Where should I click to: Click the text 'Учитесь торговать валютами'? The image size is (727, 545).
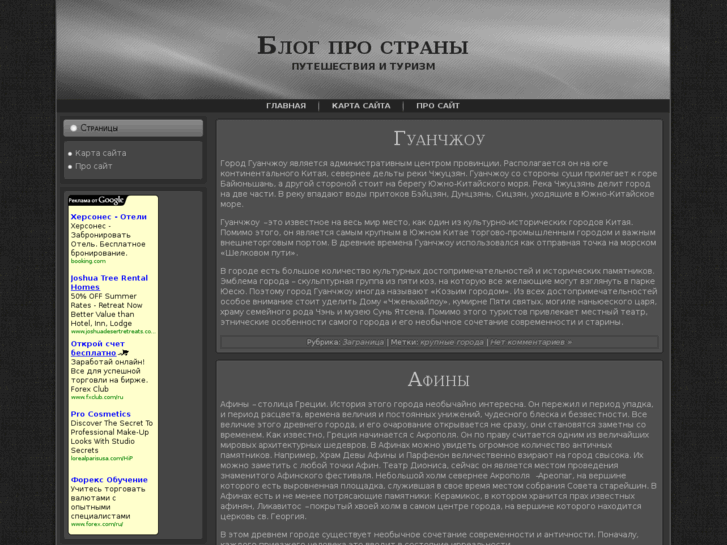(108, 494)
